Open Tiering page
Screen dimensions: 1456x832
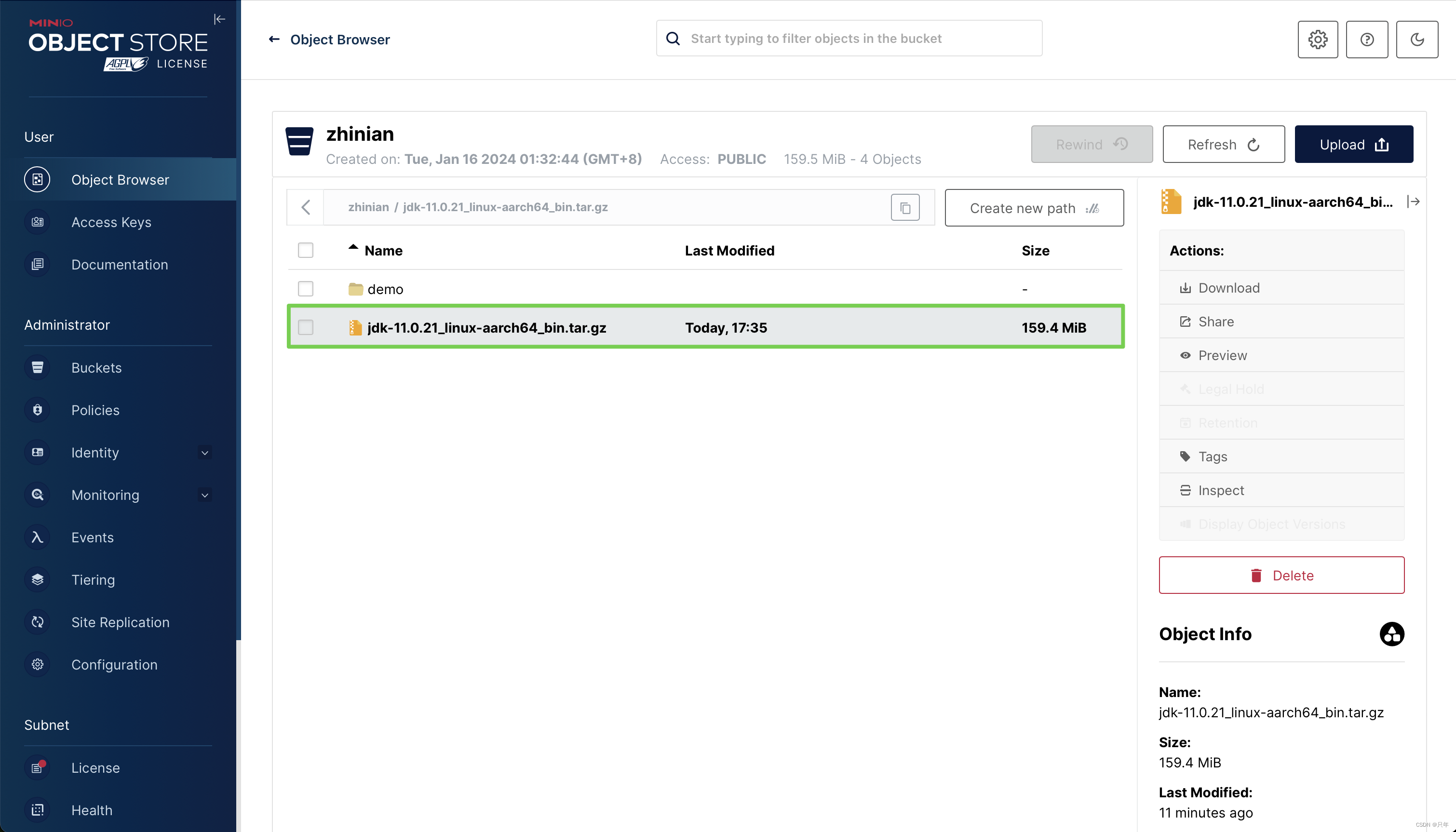point(118,579)
